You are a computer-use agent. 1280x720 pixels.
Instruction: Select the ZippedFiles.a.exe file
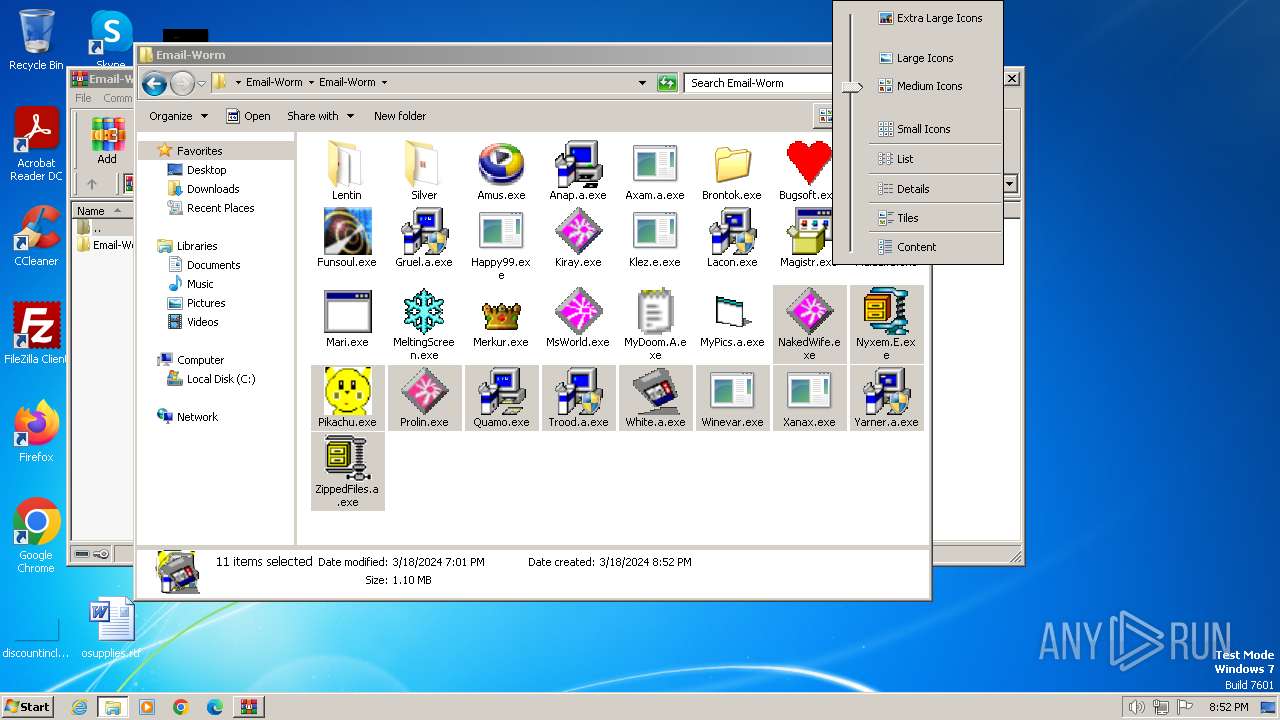point(347,471)
